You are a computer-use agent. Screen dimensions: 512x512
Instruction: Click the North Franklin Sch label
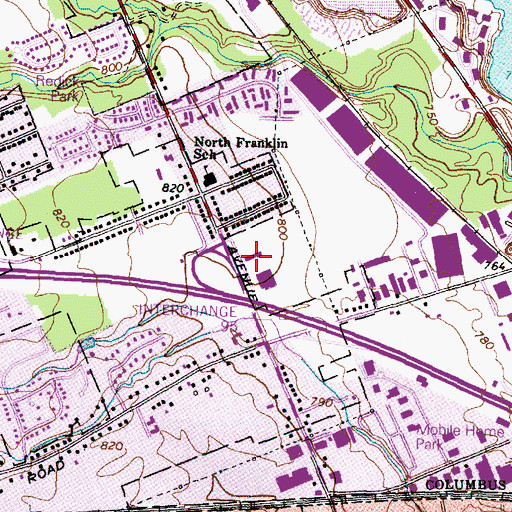pyautogui.click(x=241, y=148)
